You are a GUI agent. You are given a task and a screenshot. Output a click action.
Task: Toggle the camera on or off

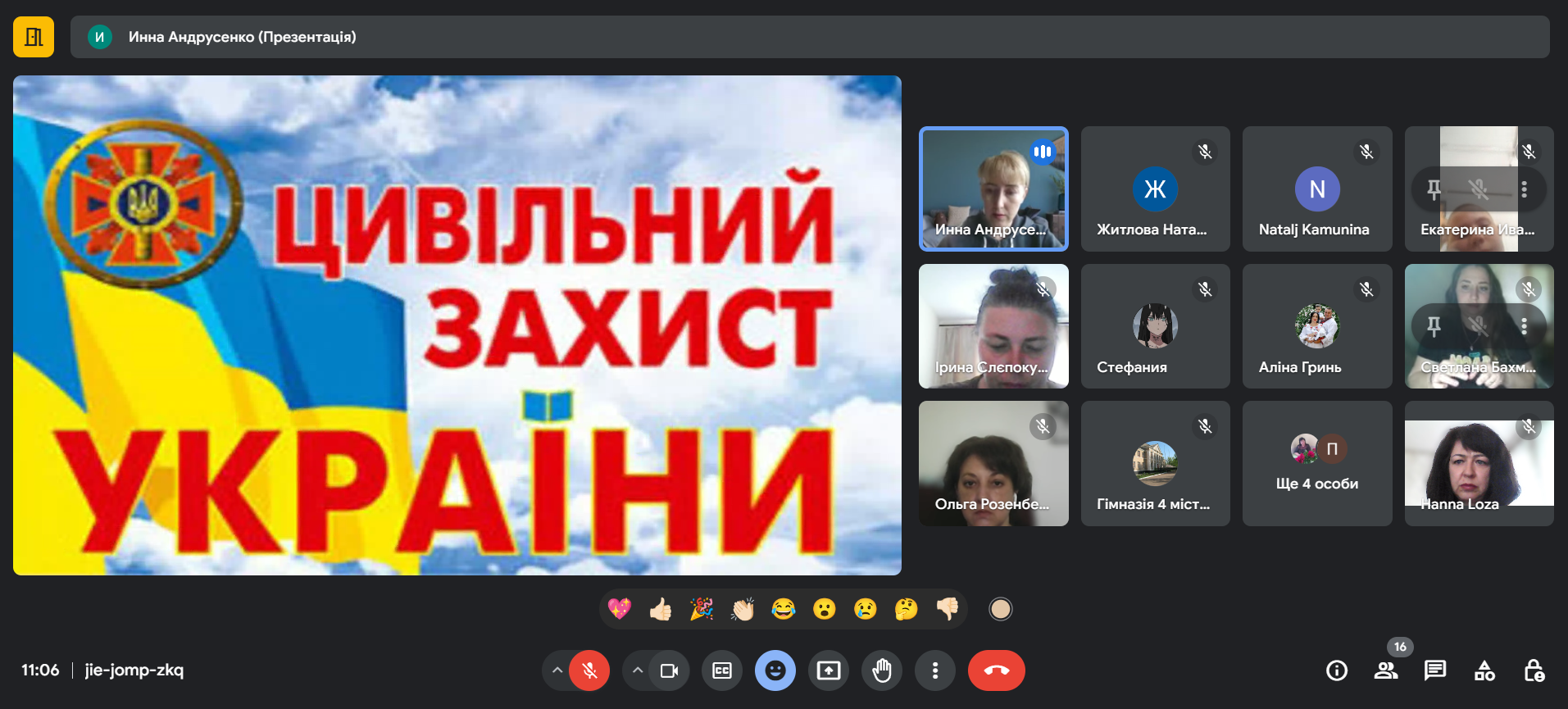670,670
